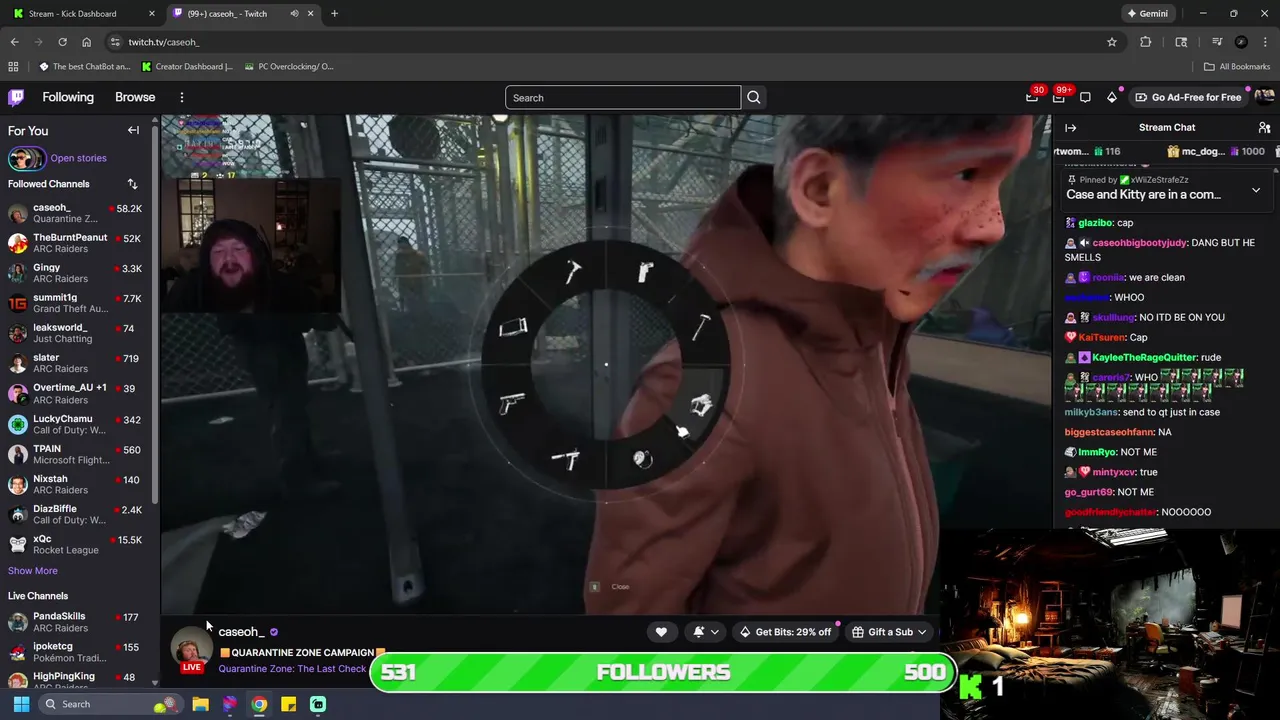Open Twitch notifications inbox with 99+ badge
Screen dimensions: 1280x720
[1058, 97]
